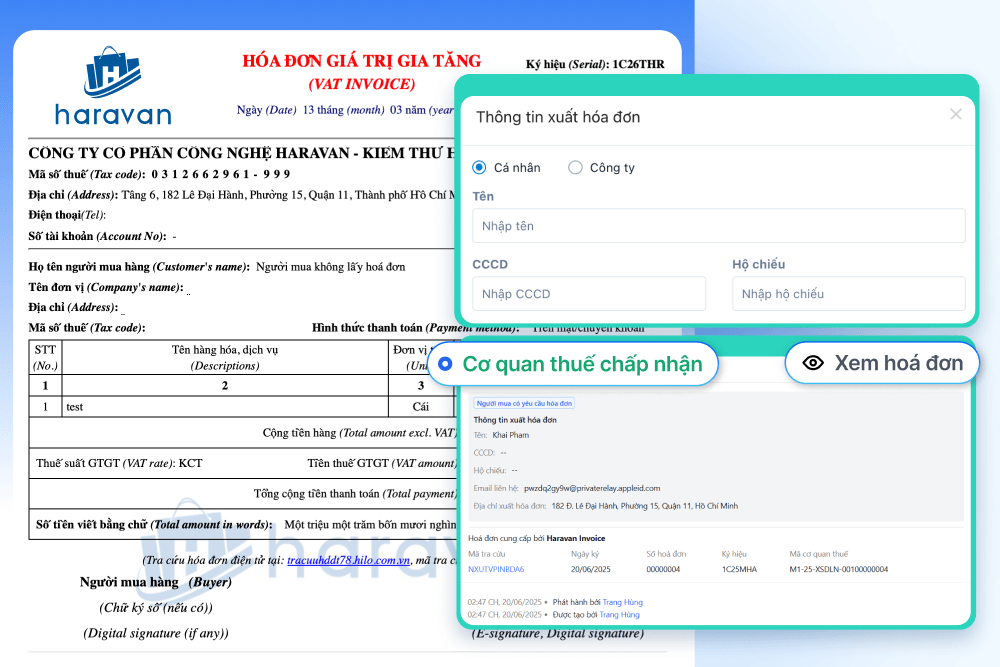This screenshot has height=667, width=1000.
Task: Click the HÓA ĐƠN GIÁ TRỊ GIA TĂNG title
Action: (x=362, y=61)
